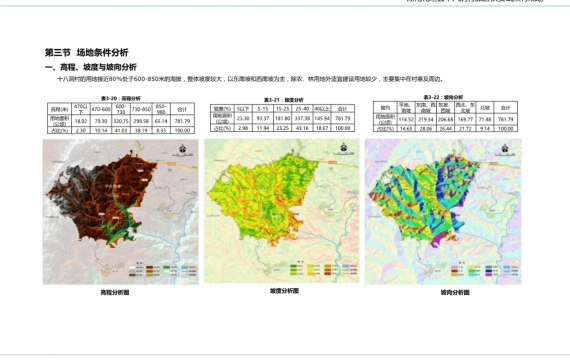Click percentage 38.19 in elevation table
570x360 pixels.
[141, 130]
